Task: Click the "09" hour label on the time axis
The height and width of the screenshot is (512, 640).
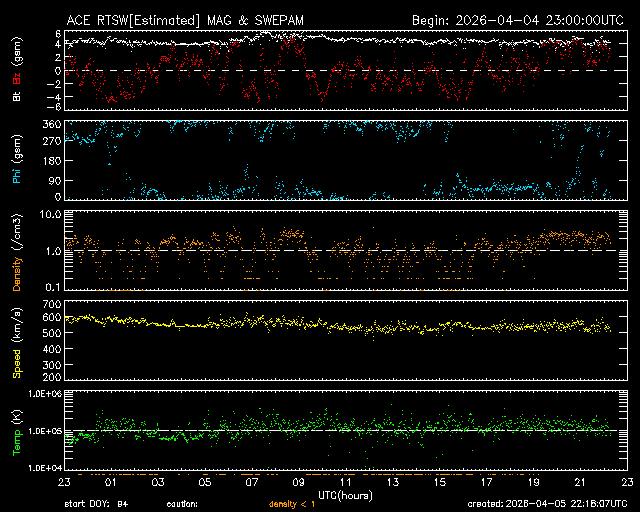Action: [x=298, y=482]
